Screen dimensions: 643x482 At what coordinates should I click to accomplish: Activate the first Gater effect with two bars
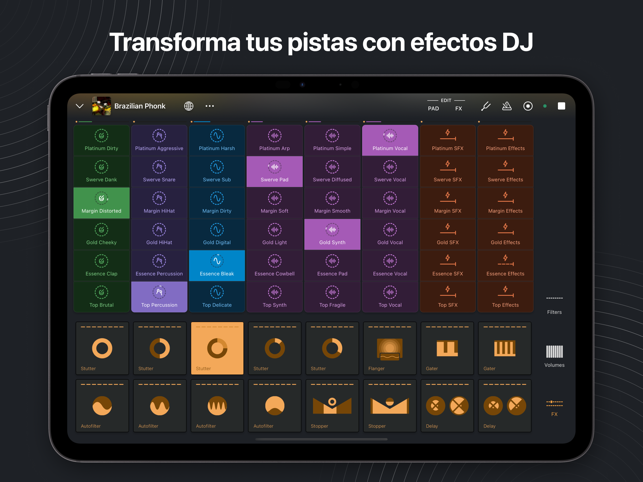click(x=447, y=348)
